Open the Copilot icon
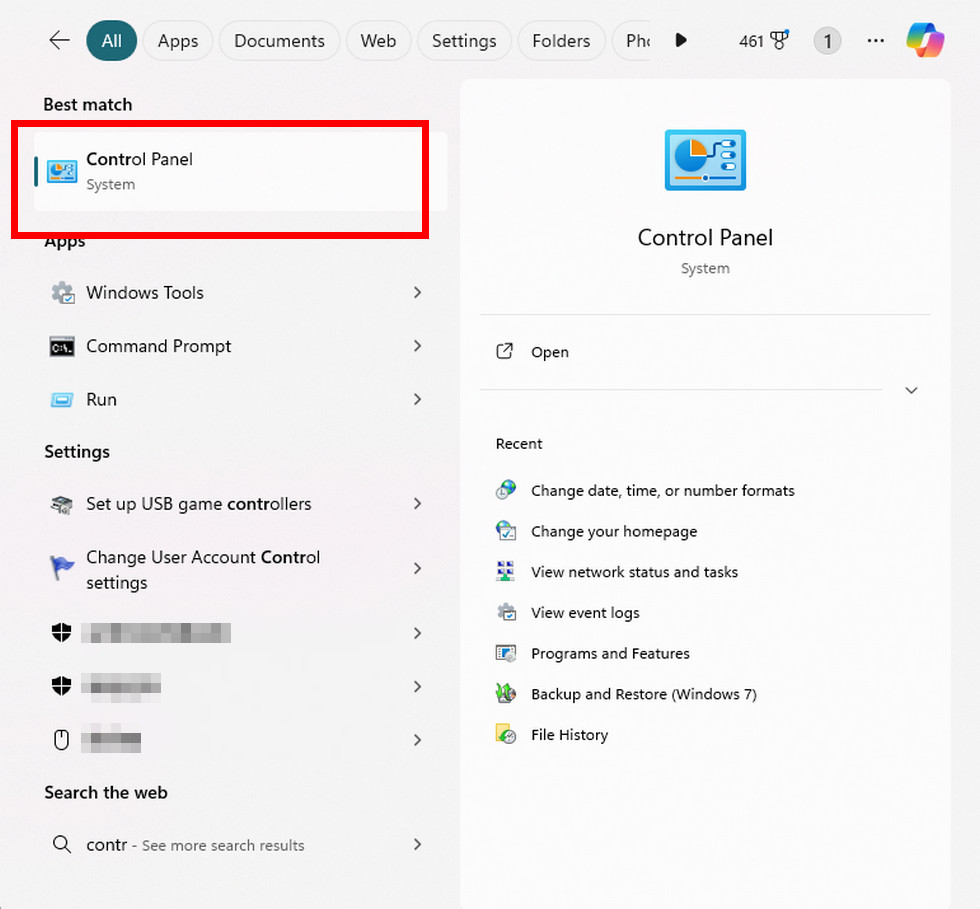The image size is (980, 909). [925, 40]
